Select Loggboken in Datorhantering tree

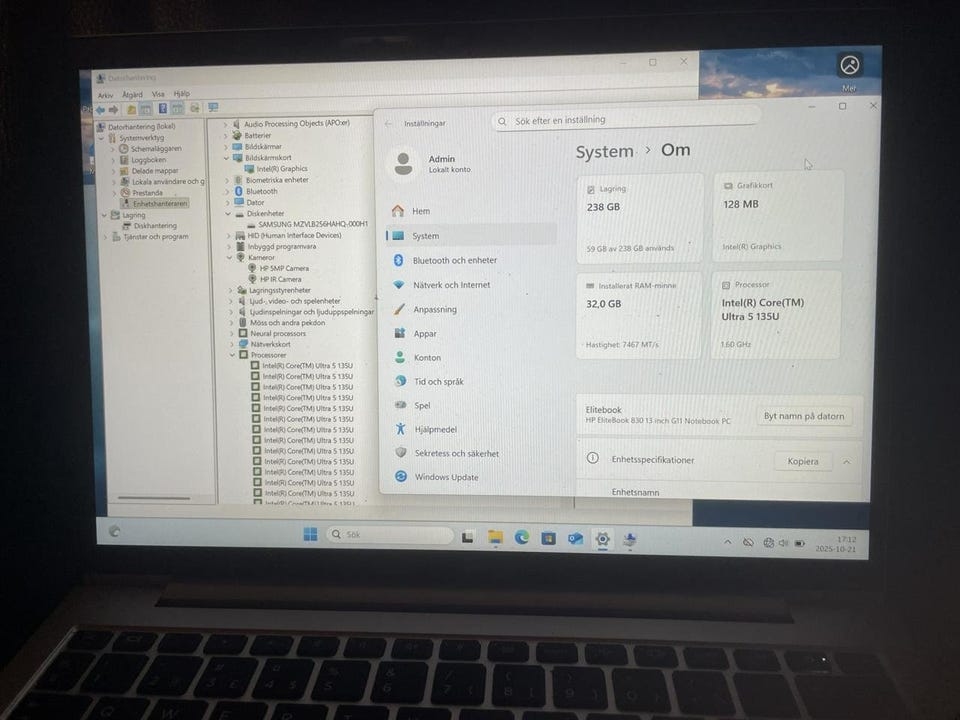click(x=148, y=160)
